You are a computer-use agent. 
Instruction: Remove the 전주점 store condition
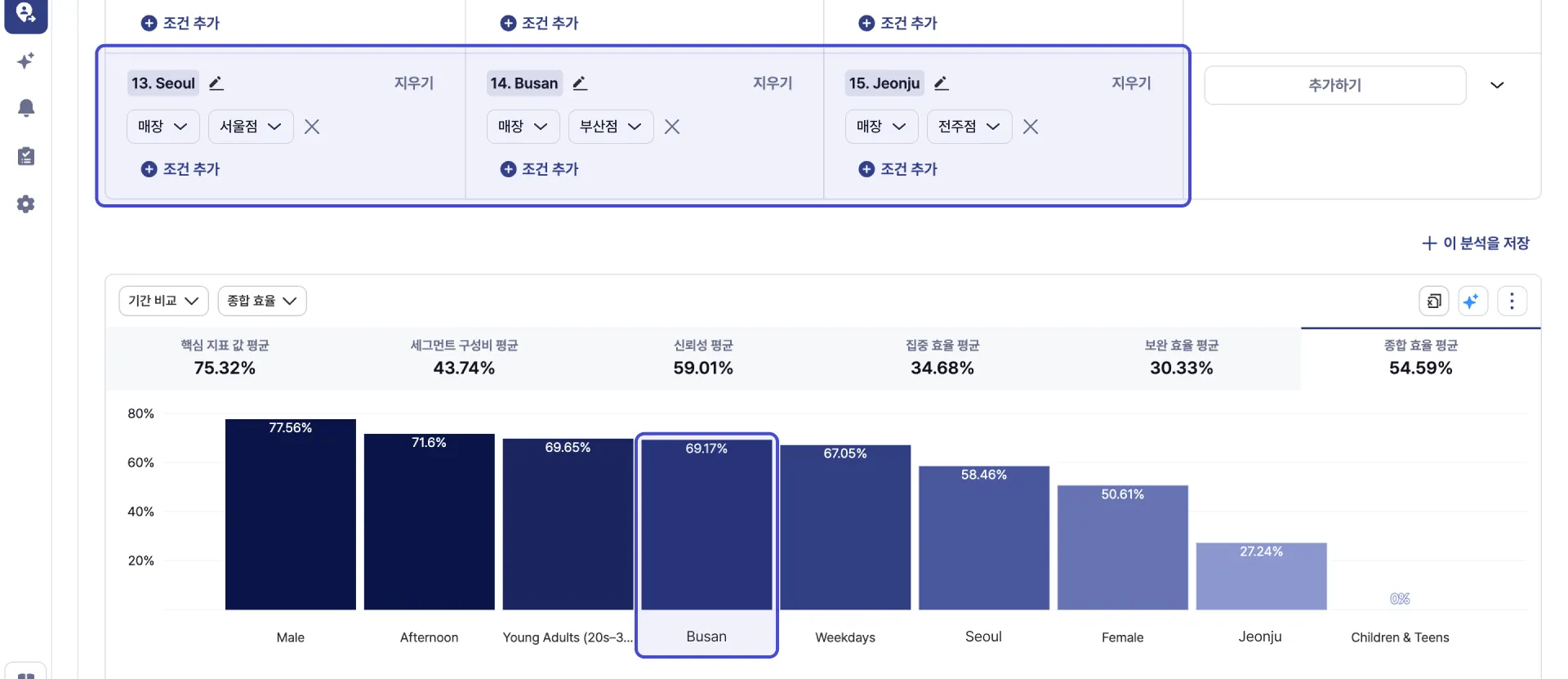pos(1031,127)
